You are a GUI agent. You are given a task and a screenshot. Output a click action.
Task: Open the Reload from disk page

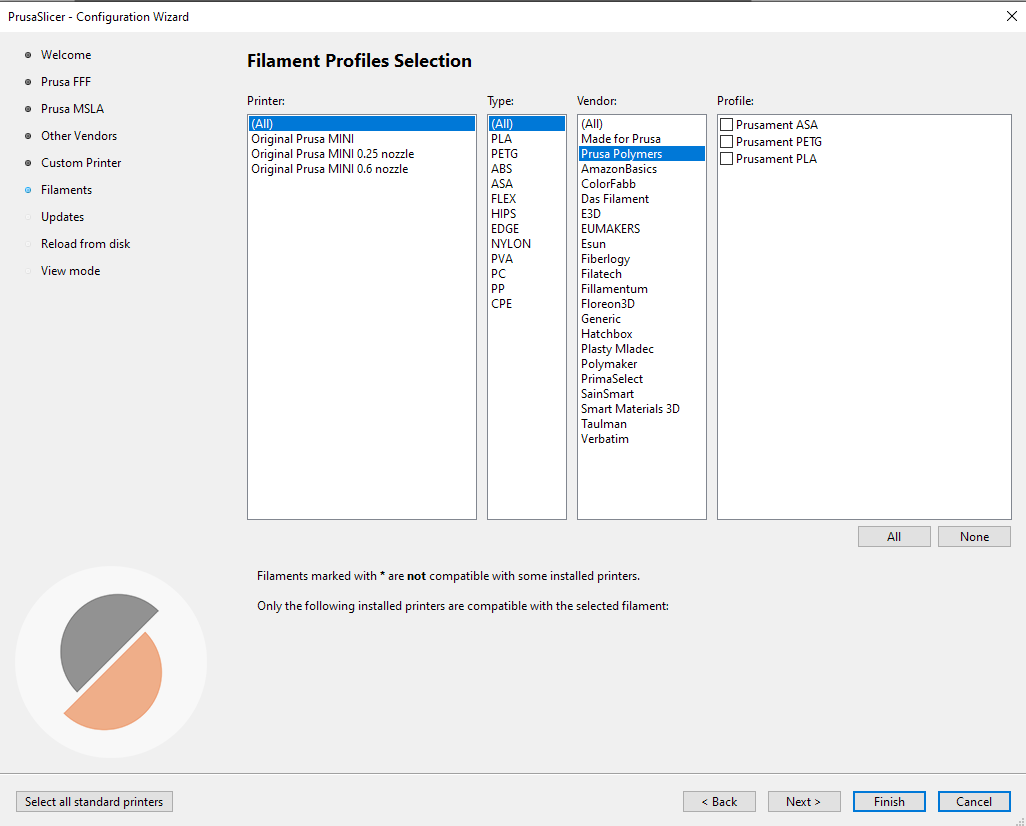coord(85,243)
